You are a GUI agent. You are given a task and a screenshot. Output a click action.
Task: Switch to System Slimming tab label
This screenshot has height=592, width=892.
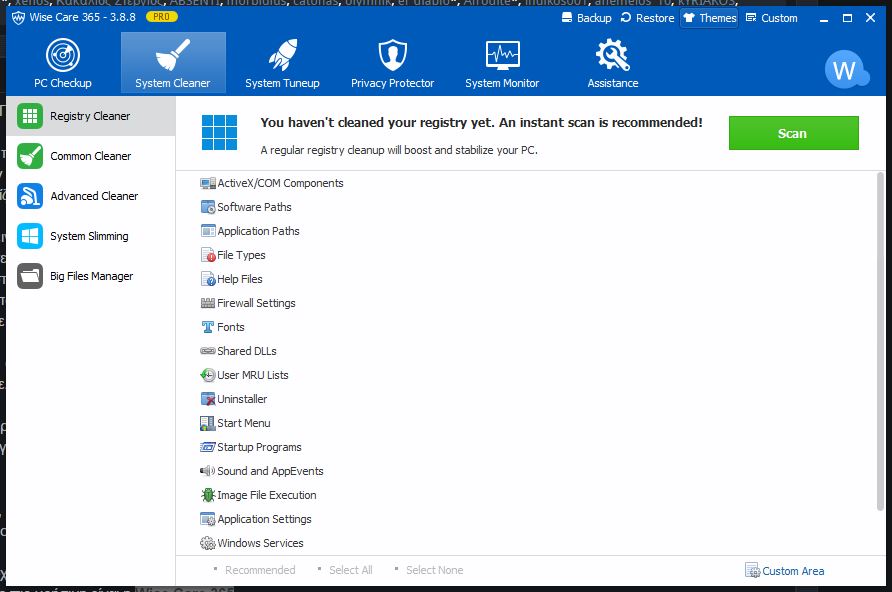point(89,236)
